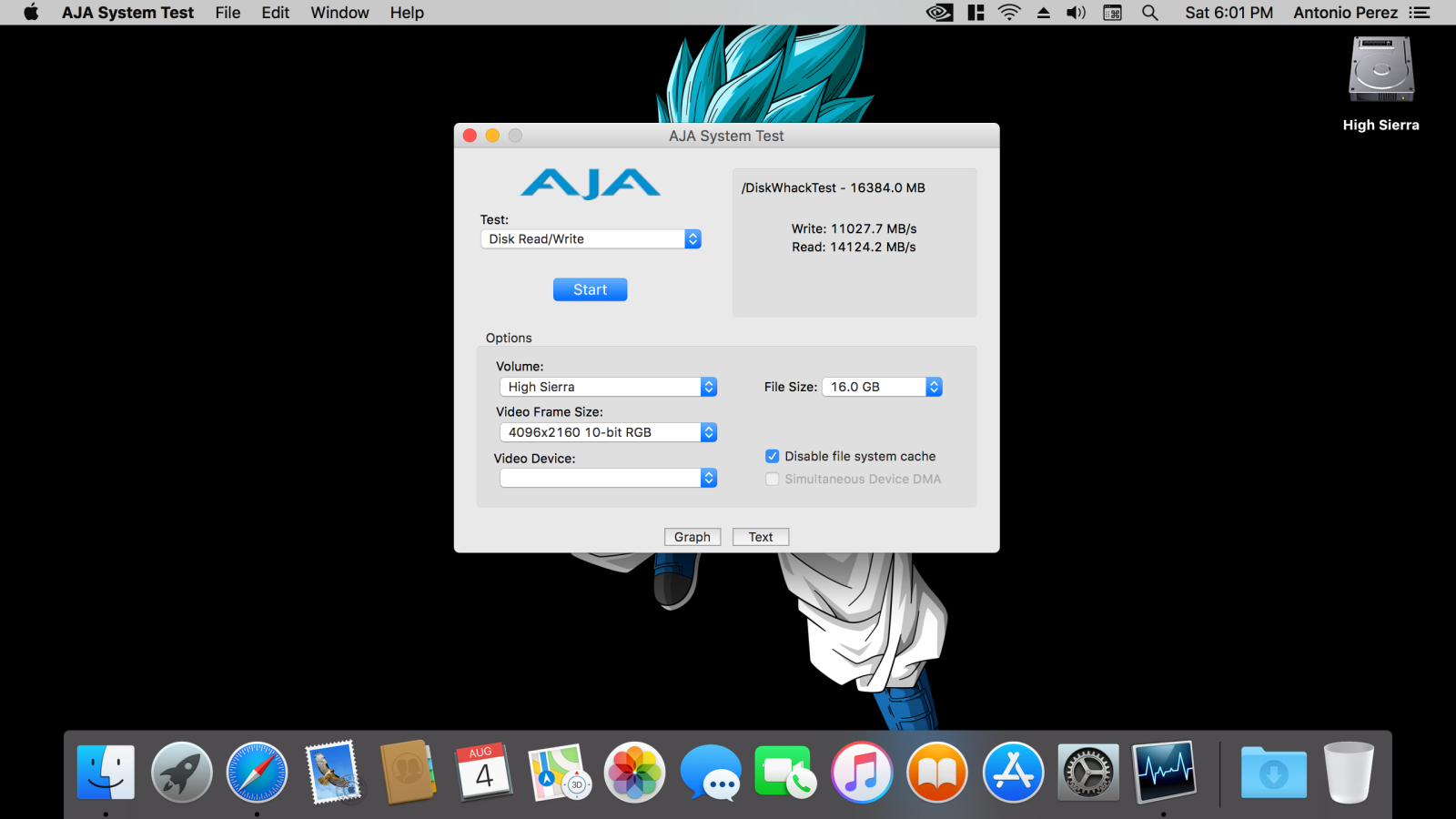Click the Sat 6:01 PM clock

[1228, 13]
